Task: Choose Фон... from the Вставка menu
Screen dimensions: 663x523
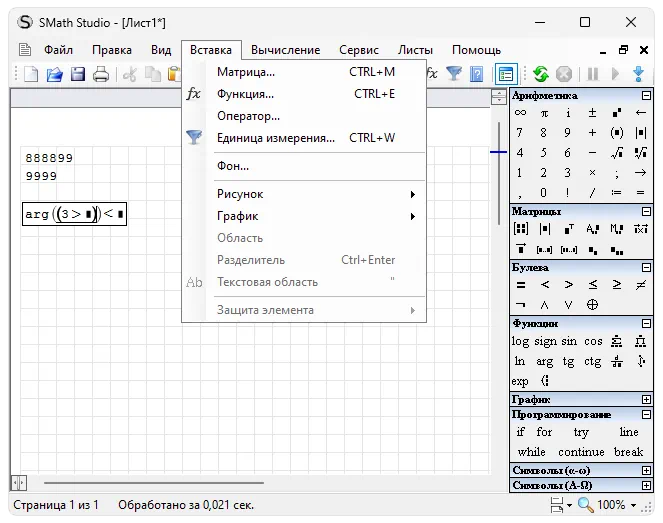Action: point(304,166)
